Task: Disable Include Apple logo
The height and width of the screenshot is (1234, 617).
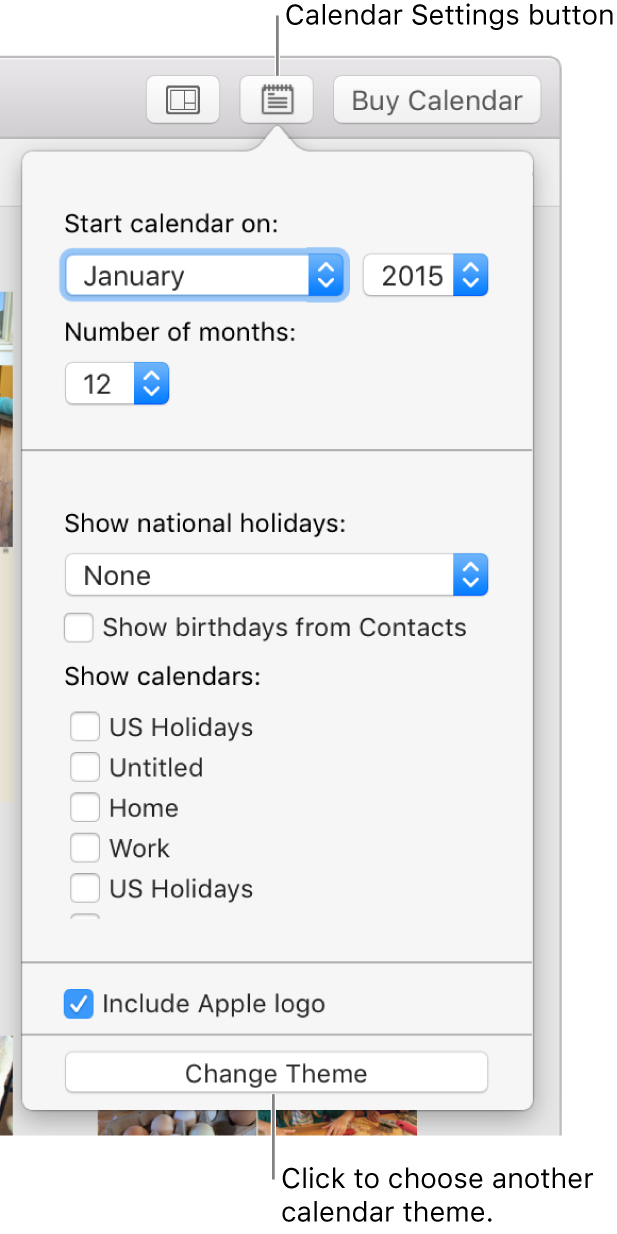Action: point(78,1004)
